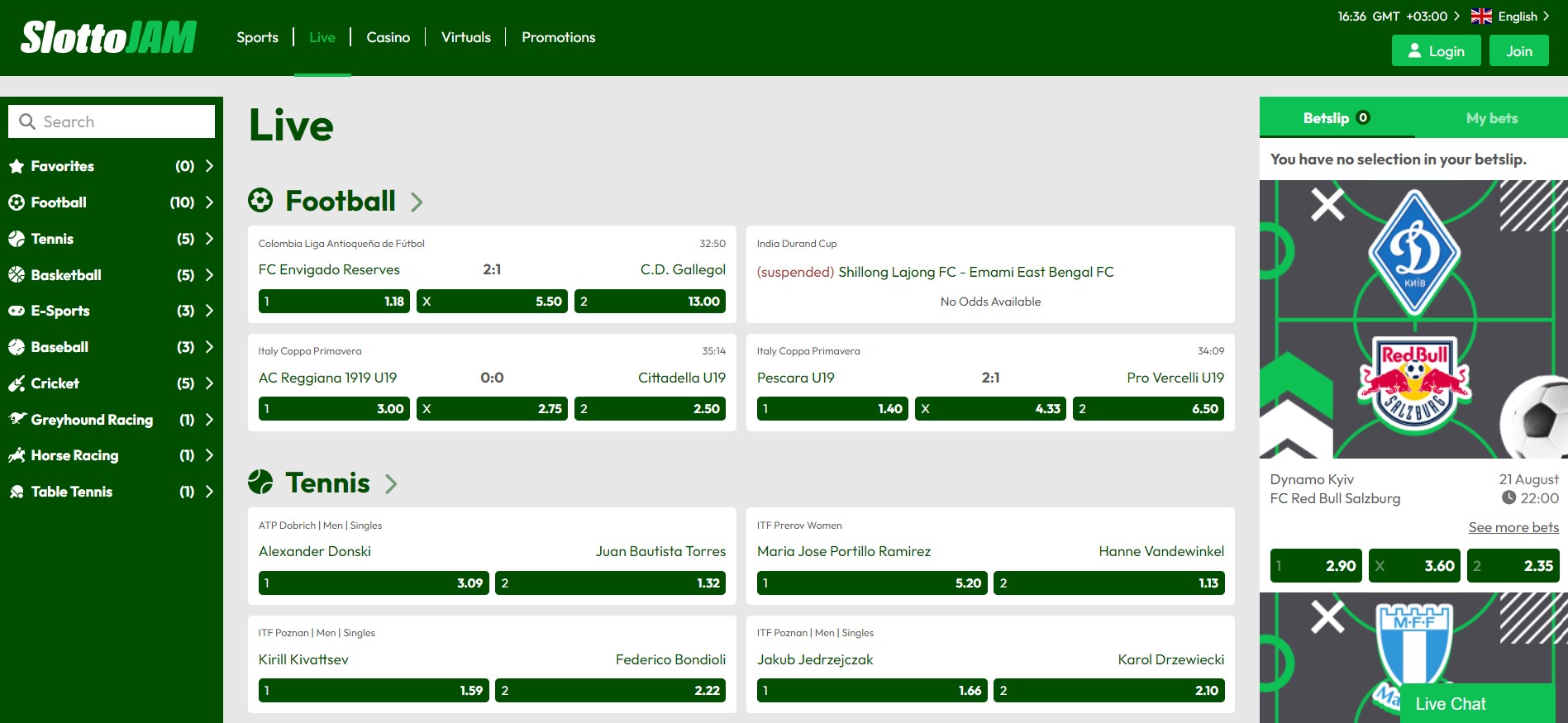Expand the Favorites category chevron
The image size is (1568, 723).
pos(209,166)
